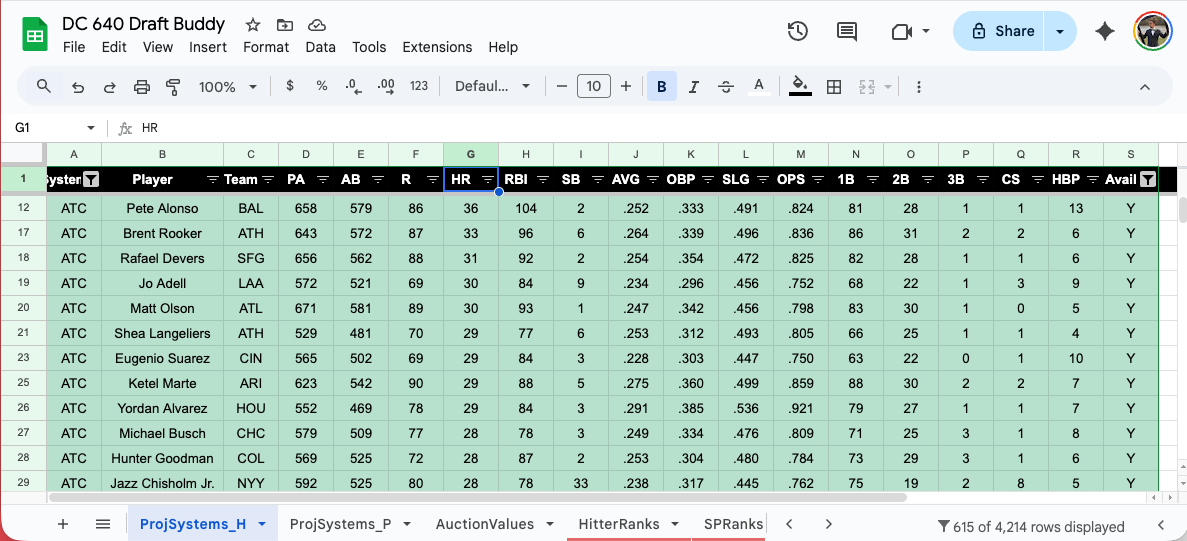Open the HR column filter dropdown
Screen dimensions: 1187x541
488,179
